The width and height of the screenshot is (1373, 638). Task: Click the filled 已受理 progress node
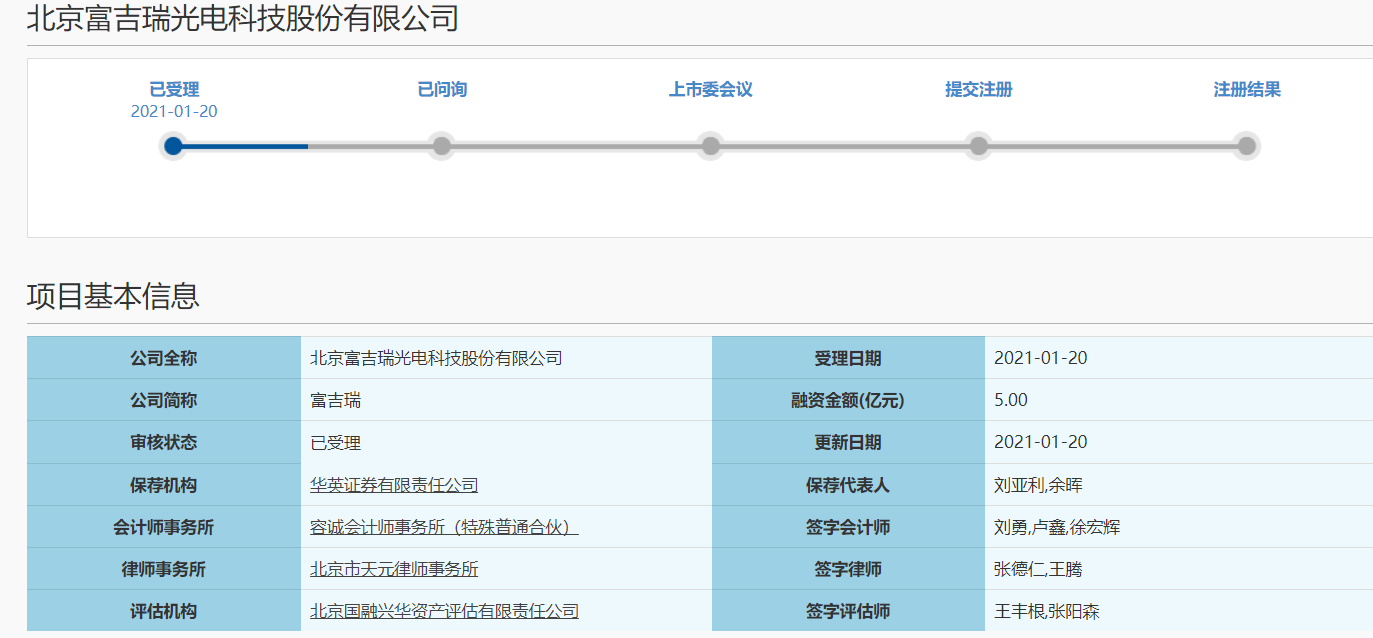coord(174,145)
